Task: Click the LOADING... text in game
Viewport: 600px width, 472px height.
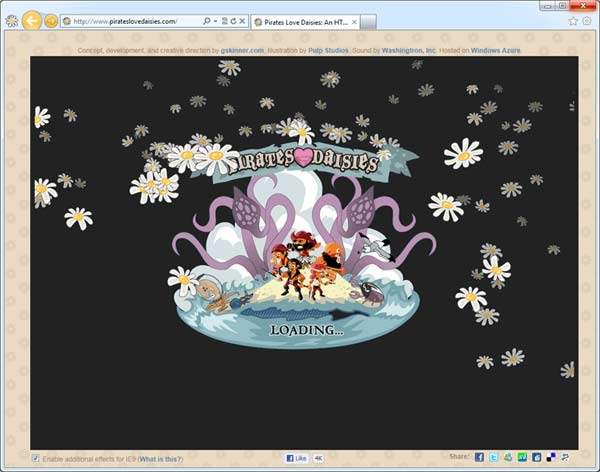Action: [x=307, y=330]
